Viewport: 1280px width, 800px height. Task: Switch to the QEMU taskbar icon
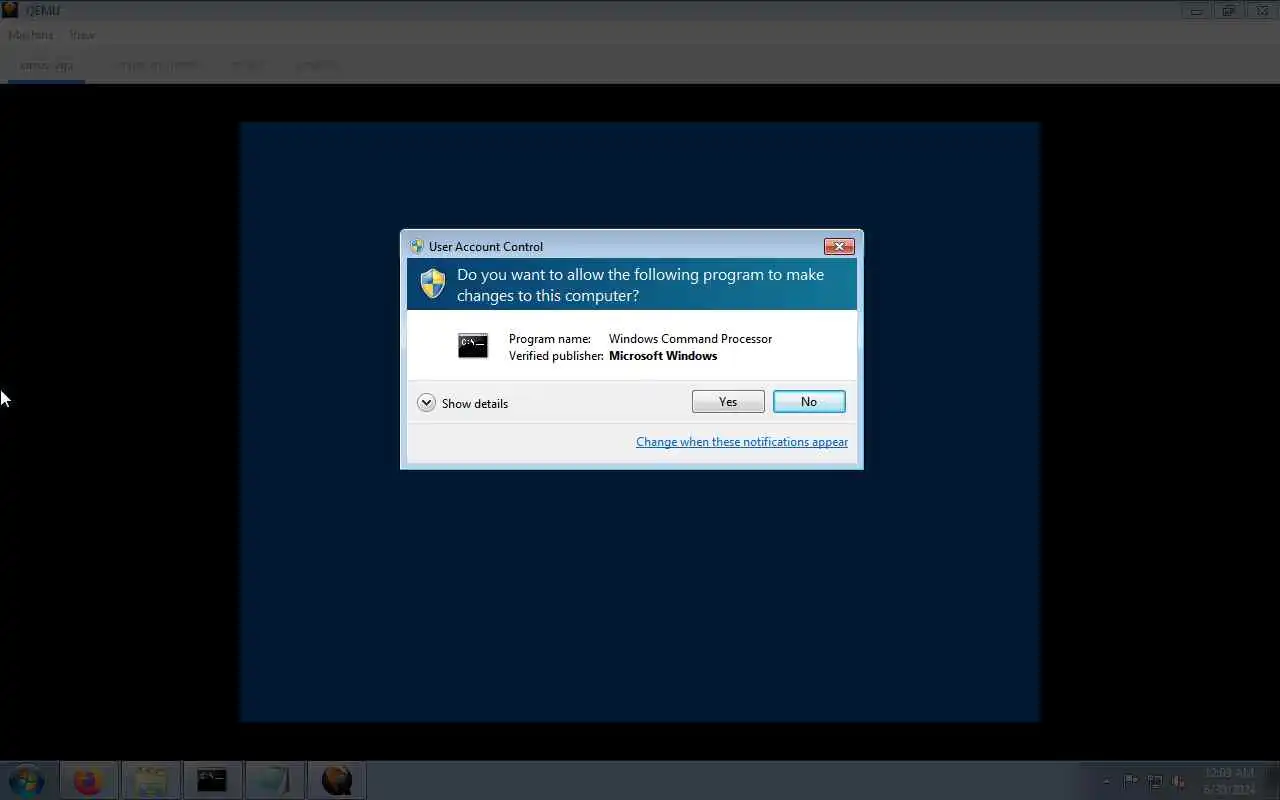point(337,780)
